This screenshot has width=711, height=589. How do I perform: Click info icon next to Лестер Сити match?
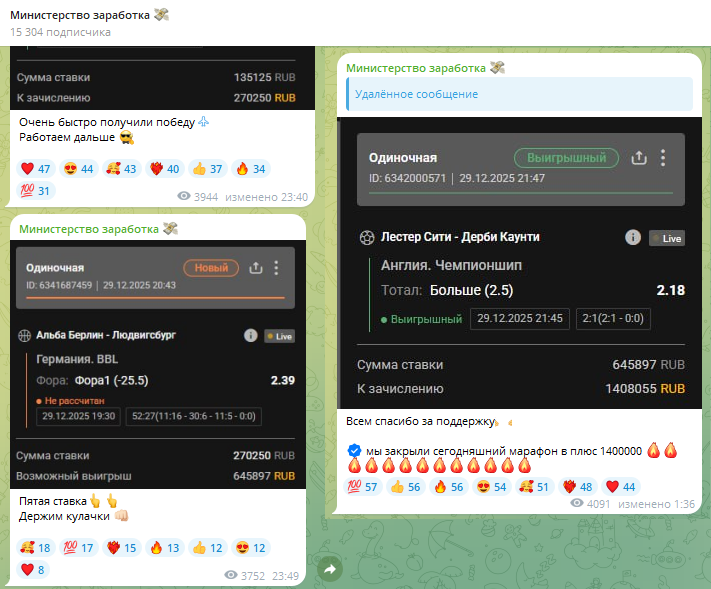[632, 237]
